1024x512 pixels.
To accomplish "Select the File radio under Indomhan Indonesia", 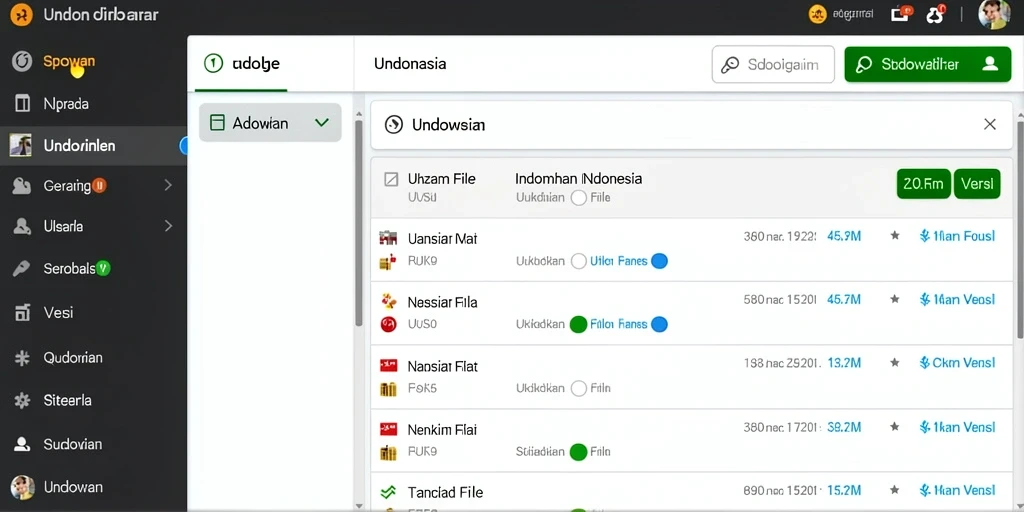I will tap(579, 197).
